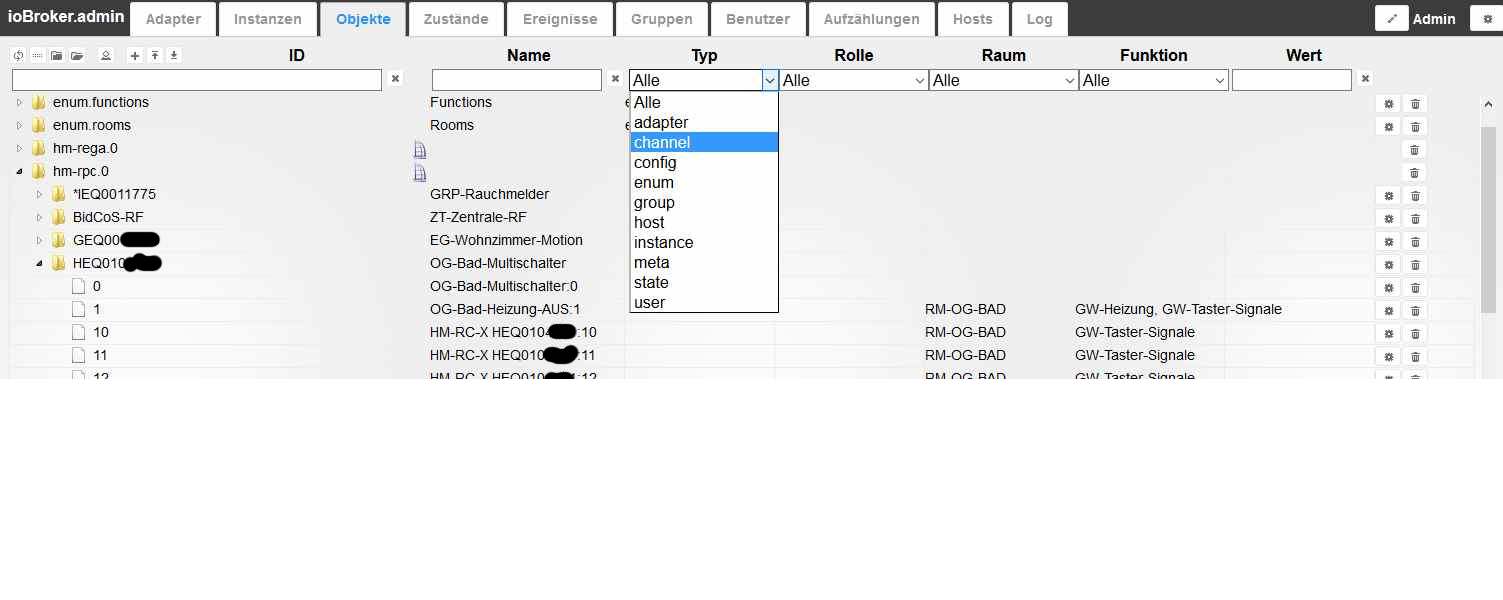Click the upload objects arrow icon
The image size is (1503, 600).
(x=155, y=56)
